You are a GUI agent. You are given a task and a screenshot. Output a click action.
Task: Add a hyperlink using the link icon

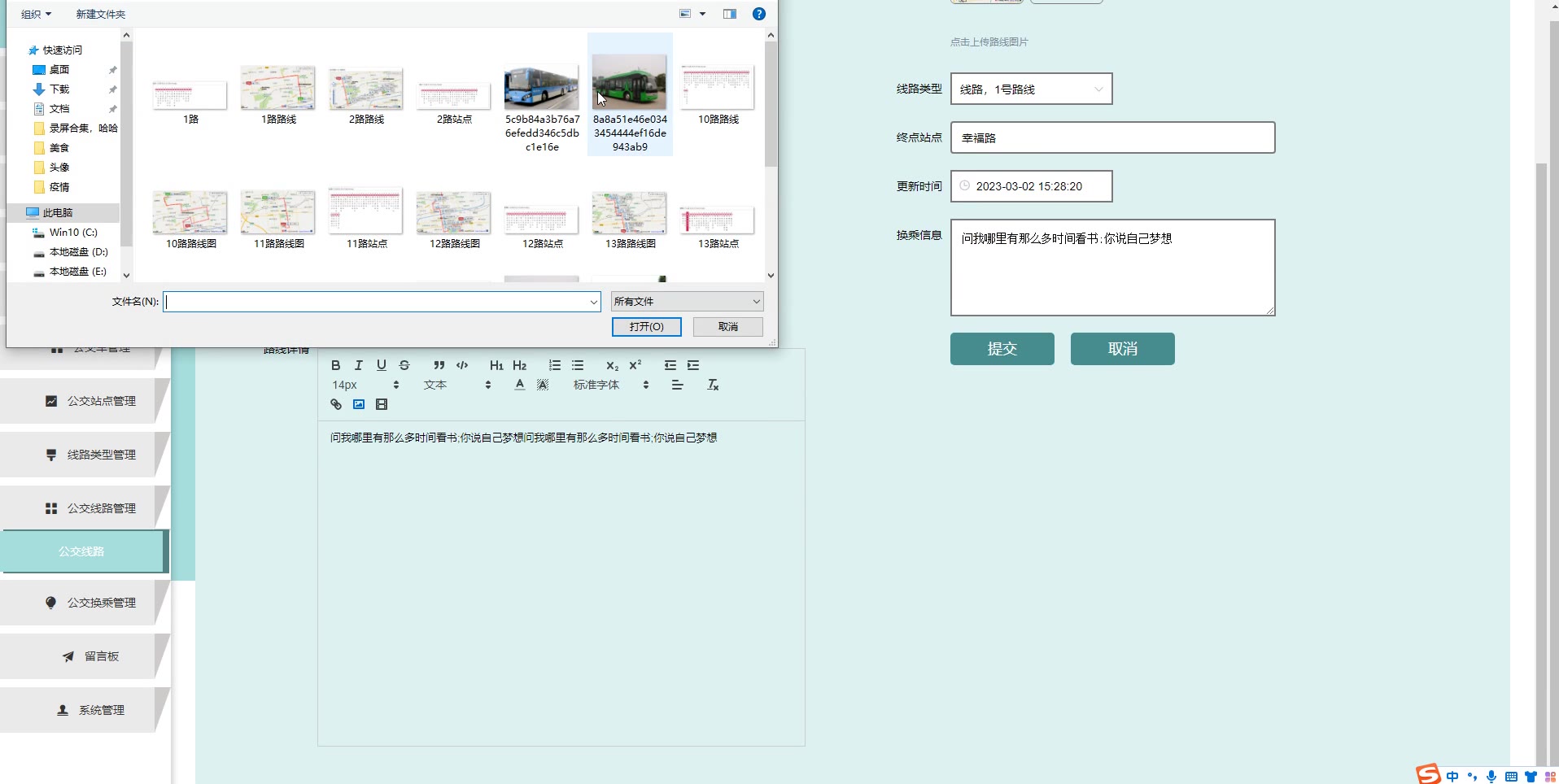(336, 404)
